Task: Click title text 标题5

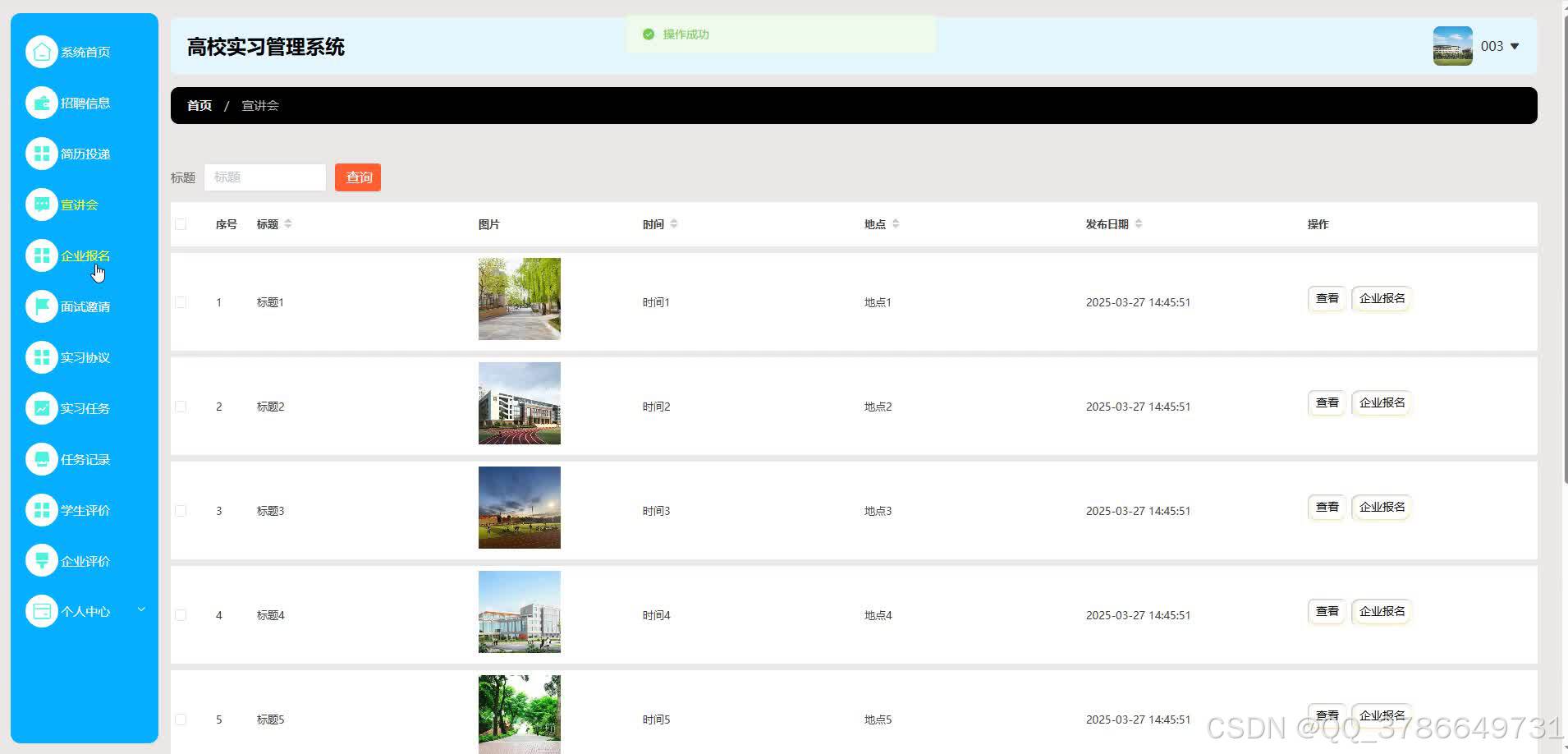Action: coord(270,720)
